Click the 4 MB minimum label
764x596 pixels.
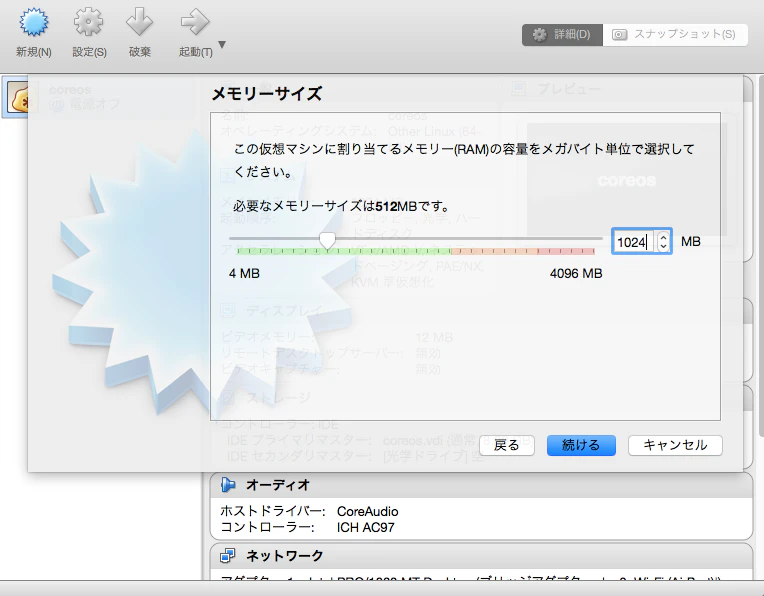click(244, 273)
